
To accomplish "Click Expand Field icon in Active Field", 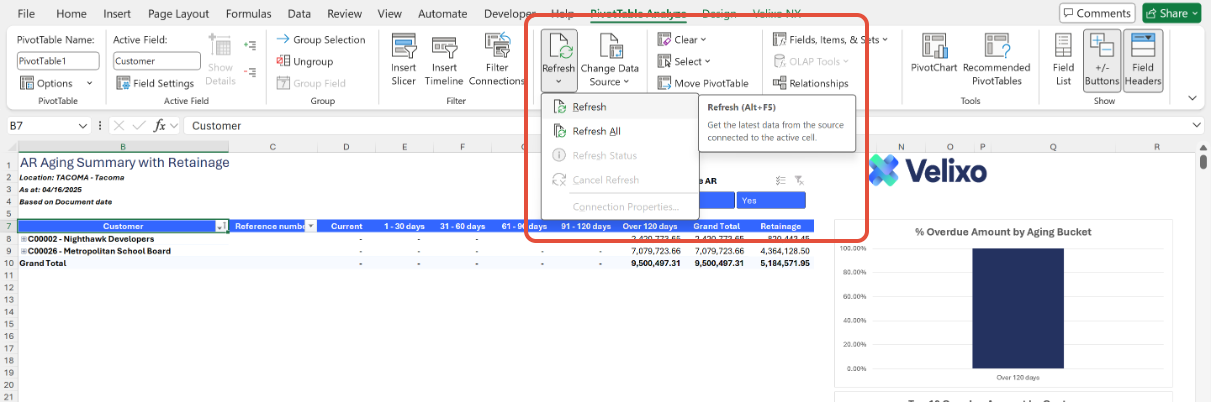I will click(249, 46).
